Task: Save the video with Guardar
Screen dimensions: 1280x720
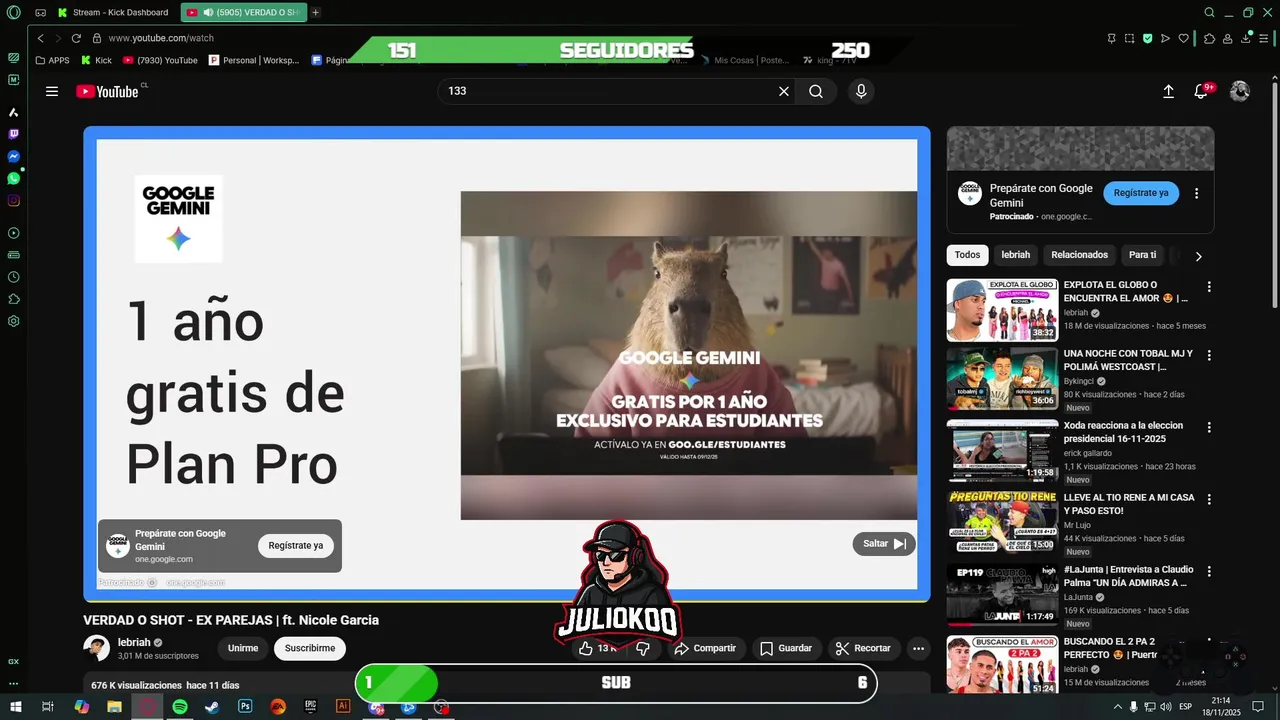Action: (787, 648)
